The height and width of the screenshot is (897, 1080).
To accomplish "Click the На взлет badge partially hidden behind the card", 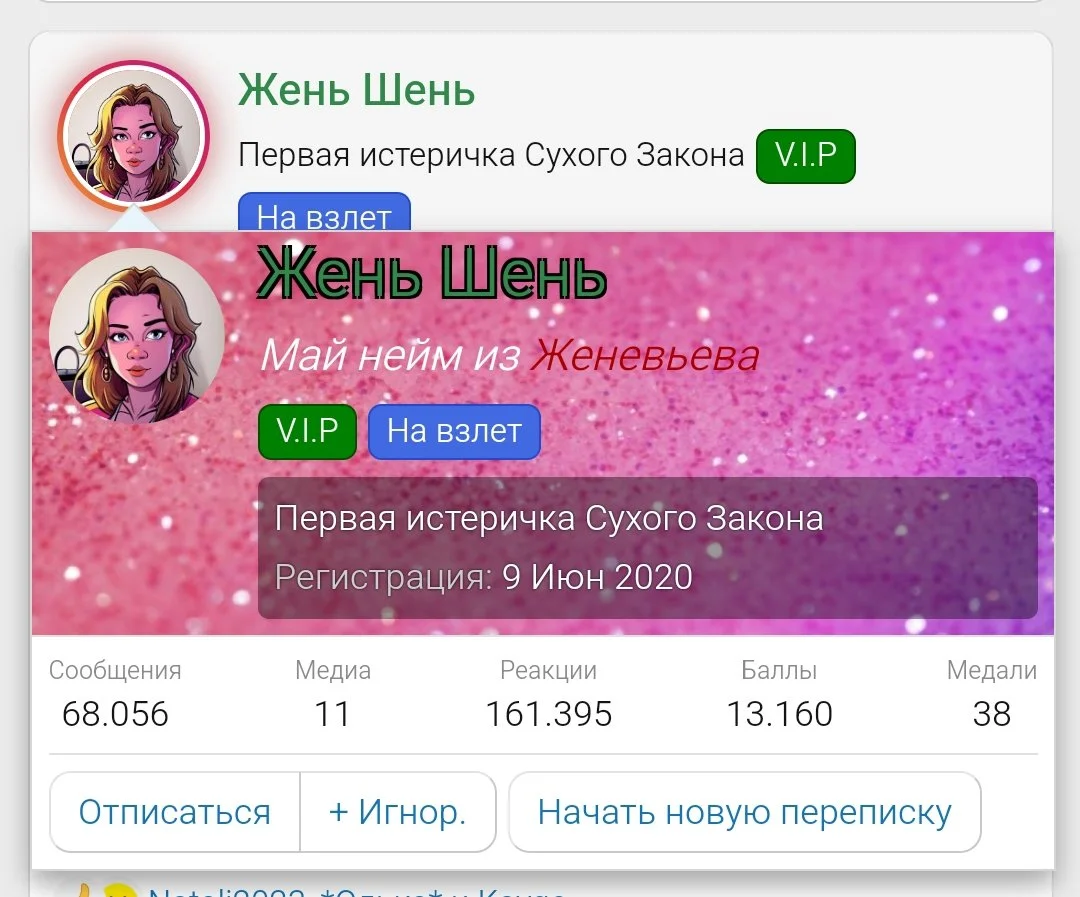I will click(324, 212).
